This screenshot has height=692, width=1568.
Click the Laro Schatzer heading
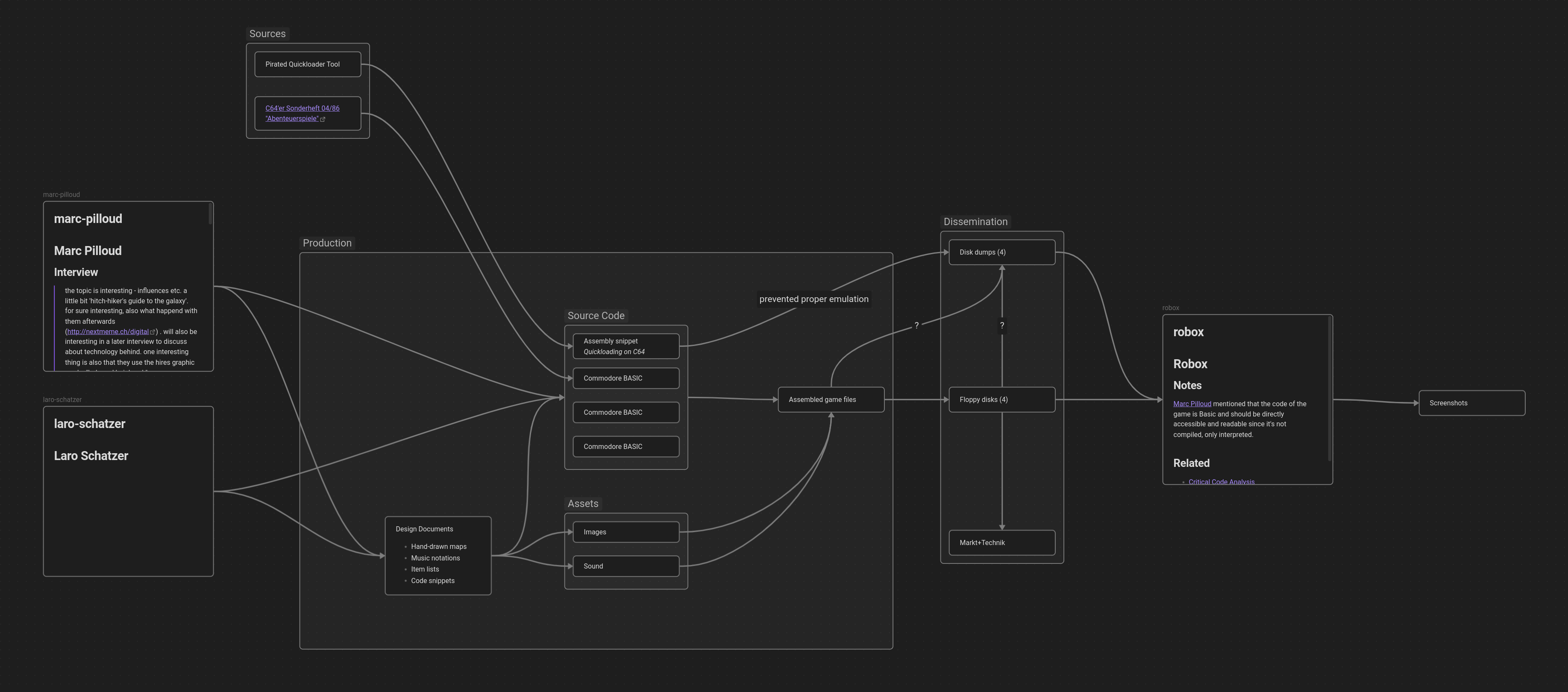(91, 456)
